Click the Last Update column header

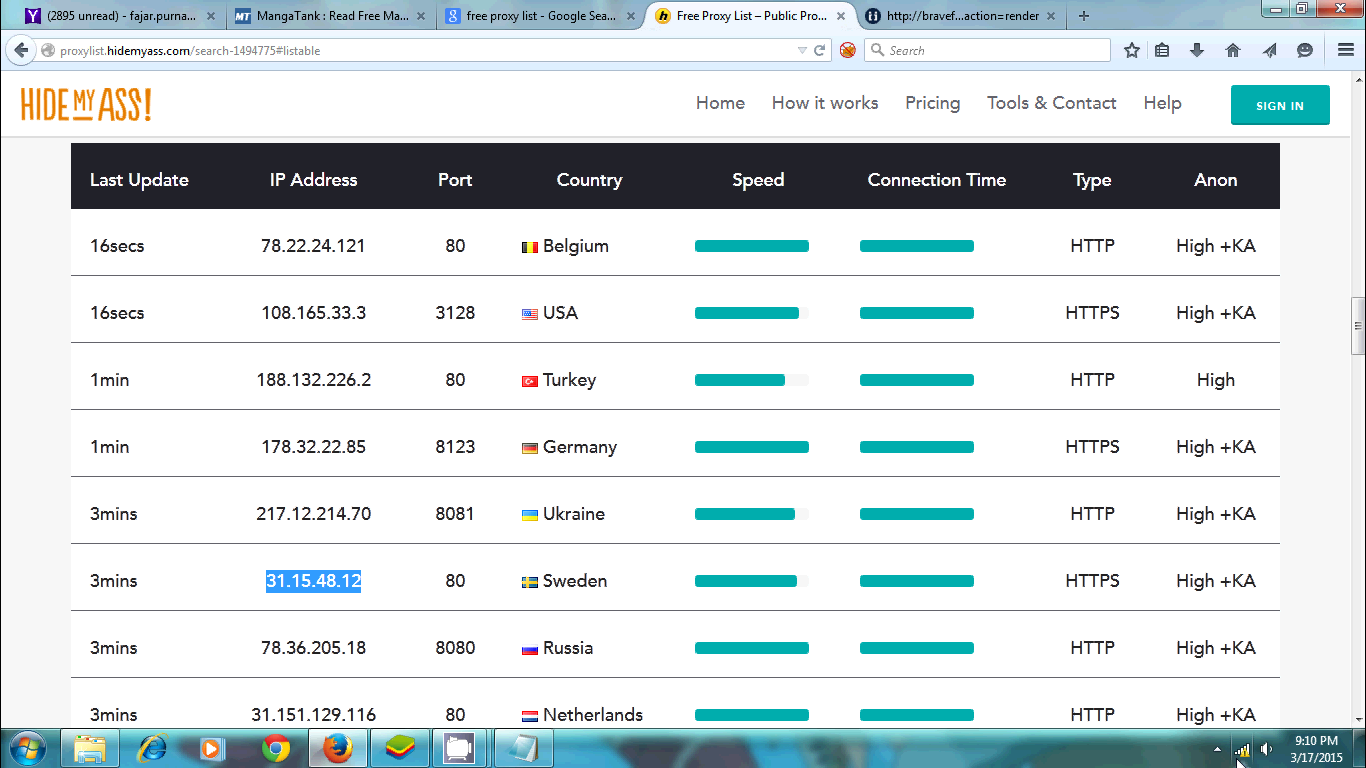139,180
